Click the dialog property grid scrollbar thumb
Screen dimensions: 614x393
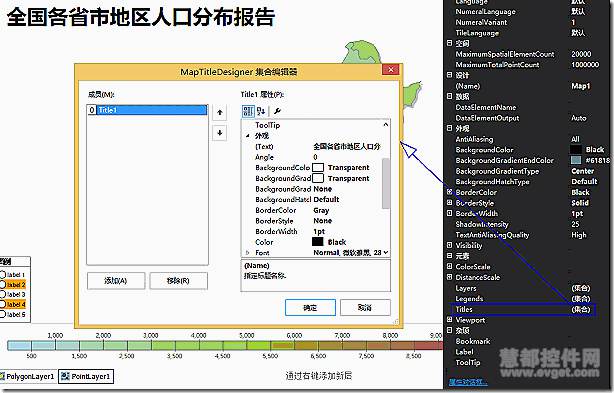point(386,183)
